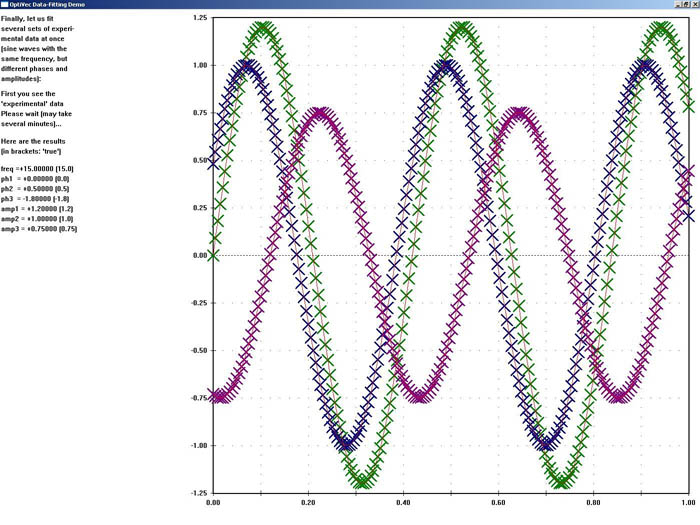
Task: Click the y-axis label 0.75
Action: [x=200, y=113]
